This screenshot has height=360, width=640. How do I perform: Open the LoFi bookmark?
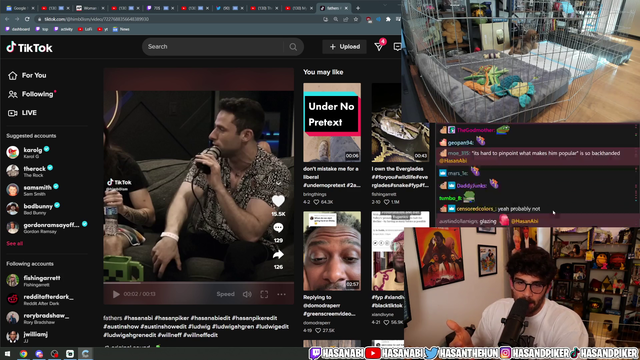85,29
